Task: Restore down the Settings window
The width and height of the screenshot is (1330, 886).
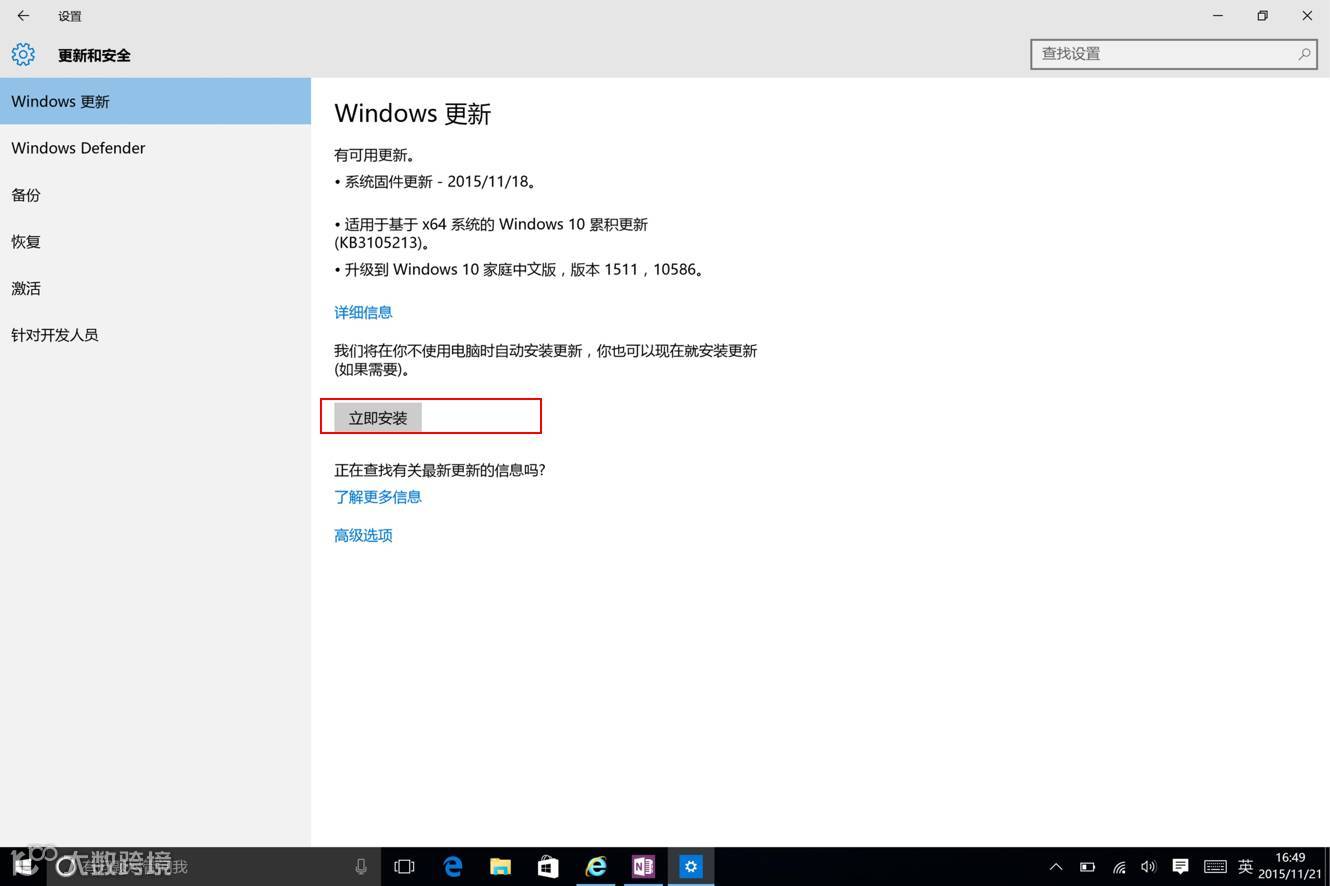Action: click(1262, 16)
